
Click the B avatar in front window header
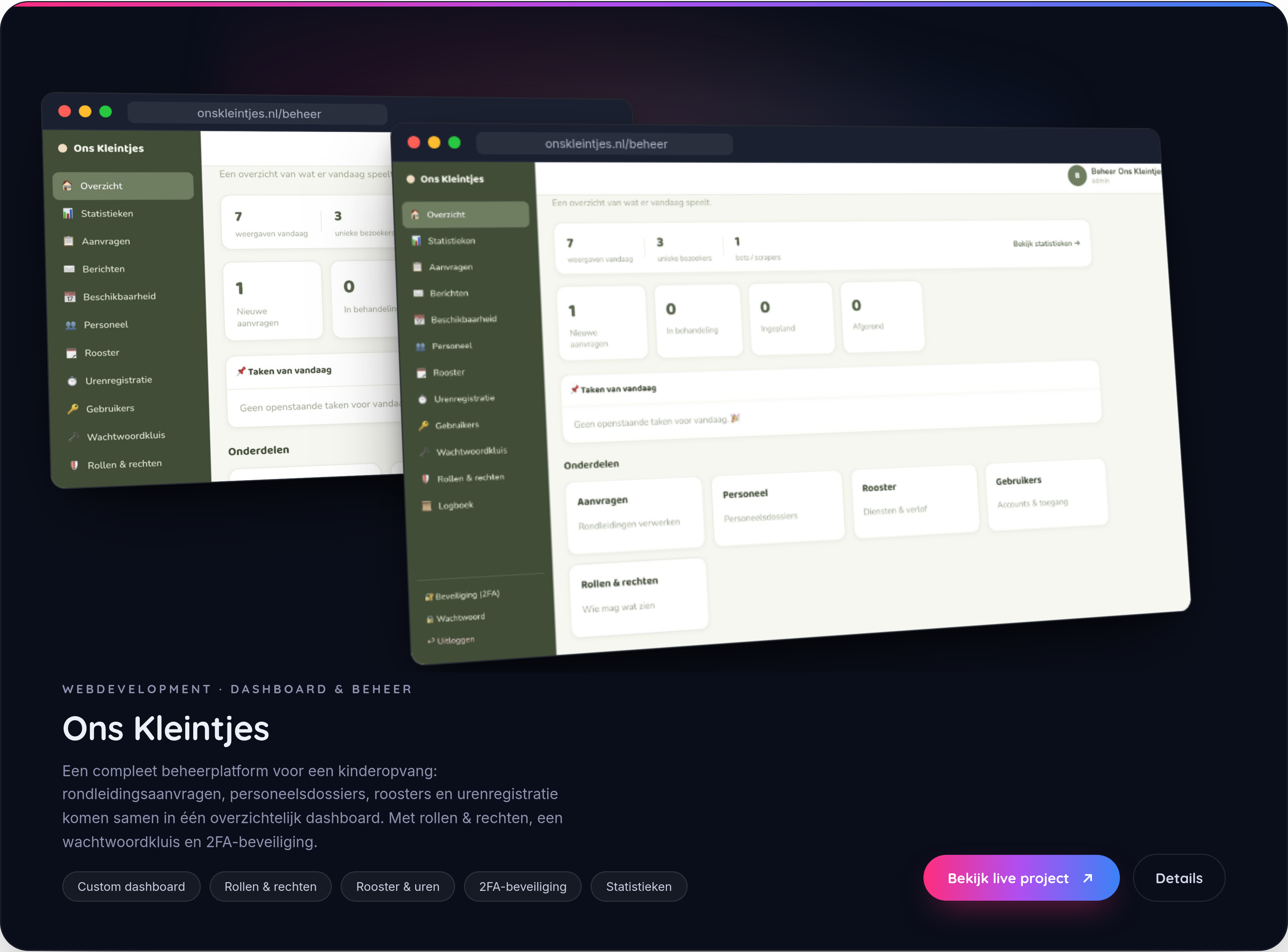1077,175
